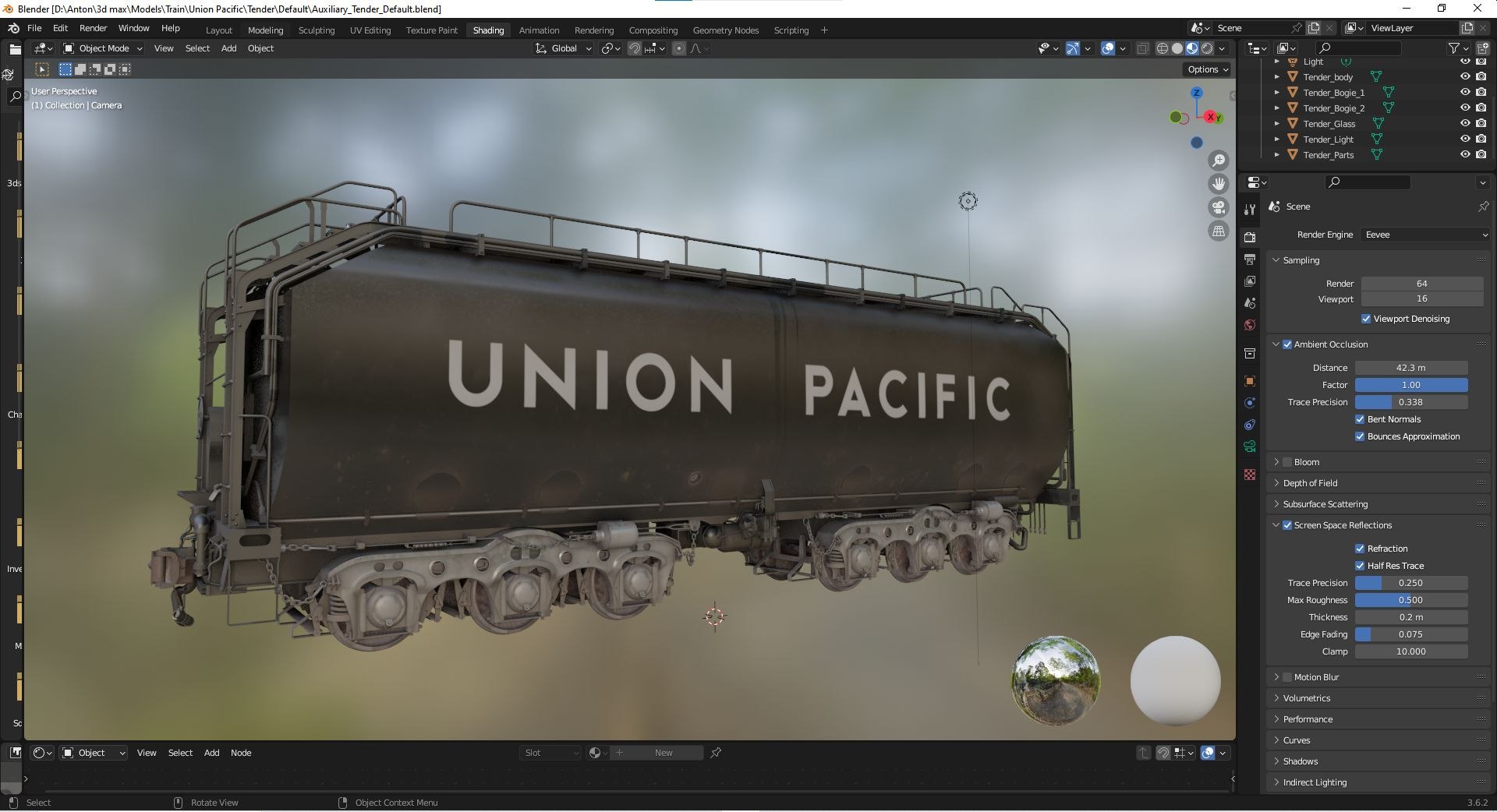Screen dimensions: 1497x812
Task: Open the World properties tab icon
Action: pyautogui.click(x=1250, y=325)
